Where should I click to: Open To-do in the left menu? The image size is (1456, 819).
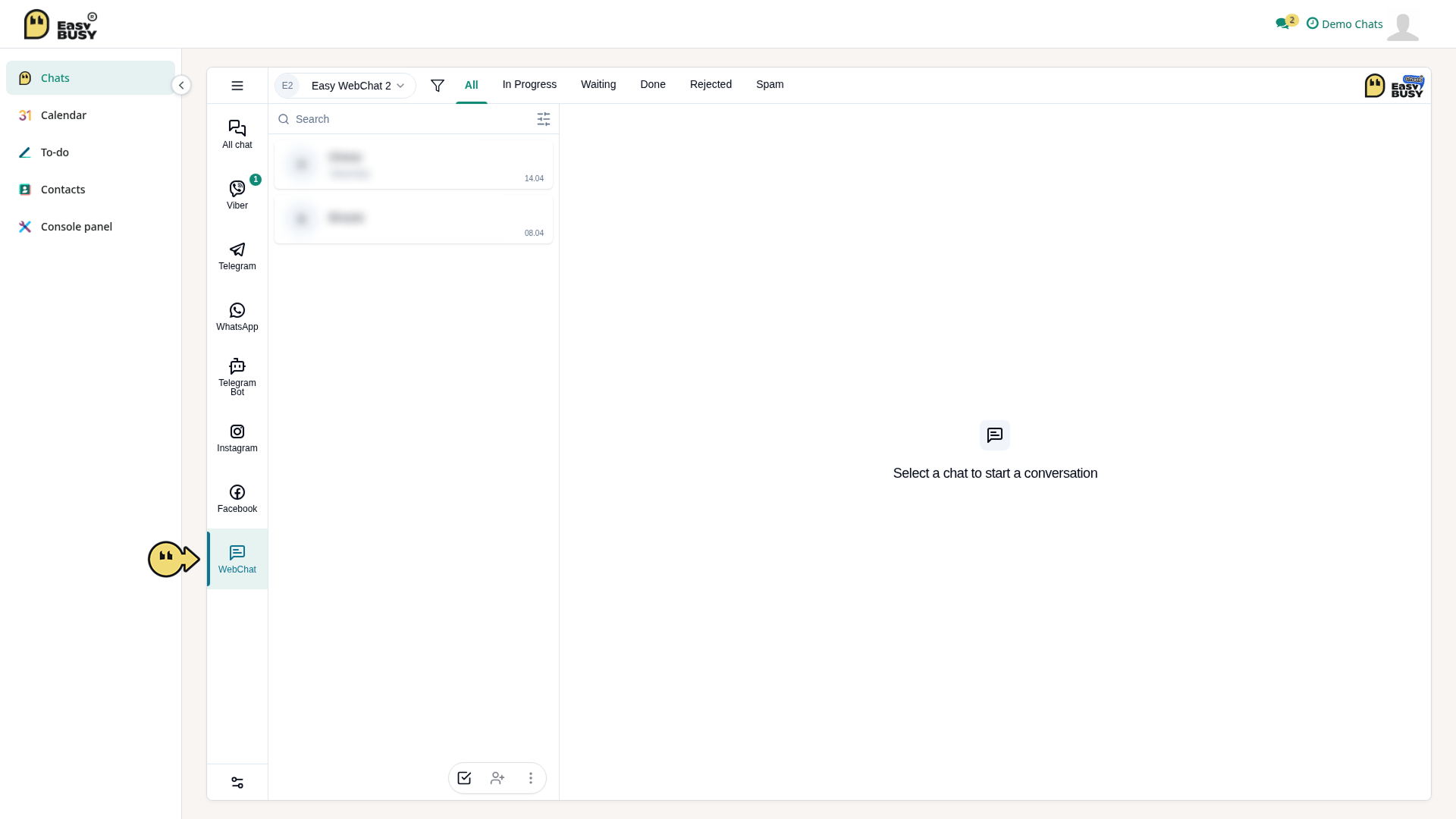pyautogui.click(x=90, y=152)
